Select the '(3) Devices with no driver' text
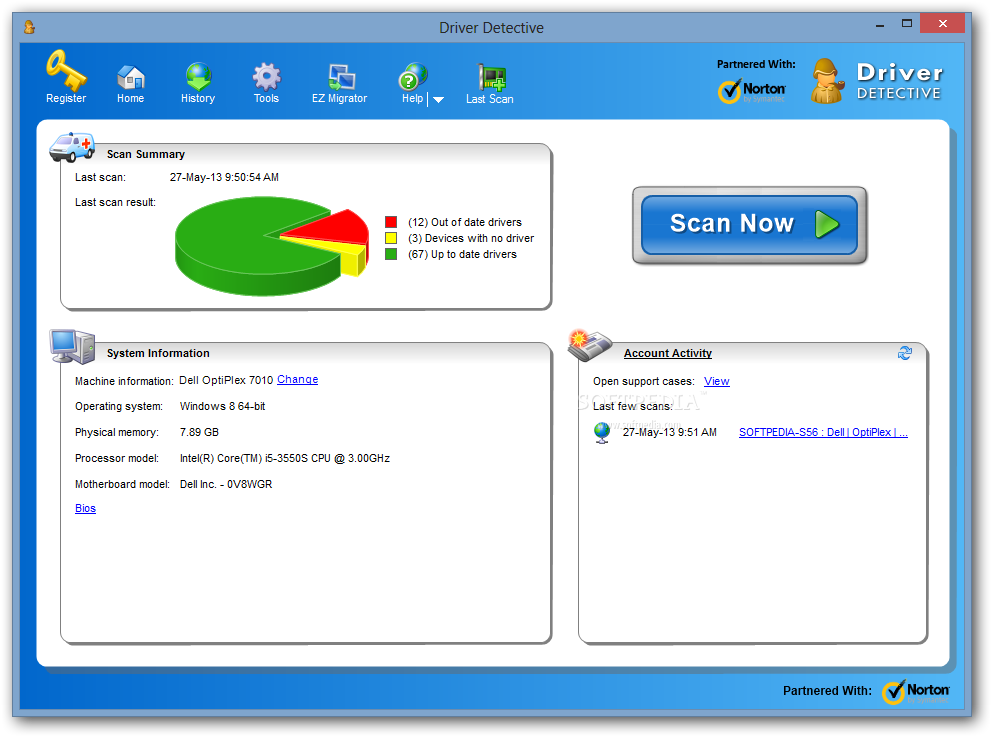The width and height of the screenshot is (992, 737). (x=471, y=238)
